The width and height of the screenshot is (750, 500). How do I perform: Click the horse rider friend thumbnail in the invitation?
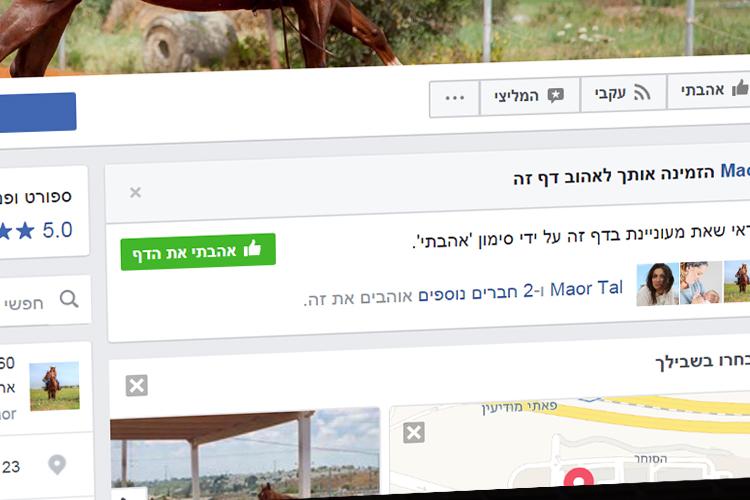coord(737,281)
